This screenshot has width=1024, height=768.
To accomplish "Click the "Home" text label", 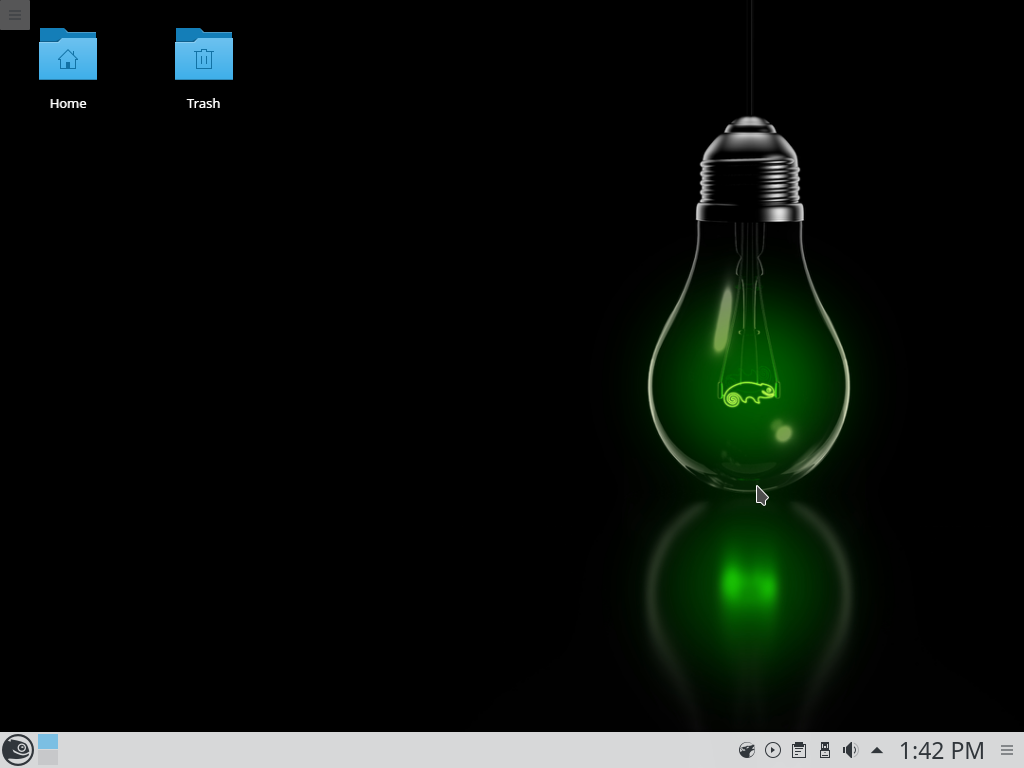I will tap(68, 103).
